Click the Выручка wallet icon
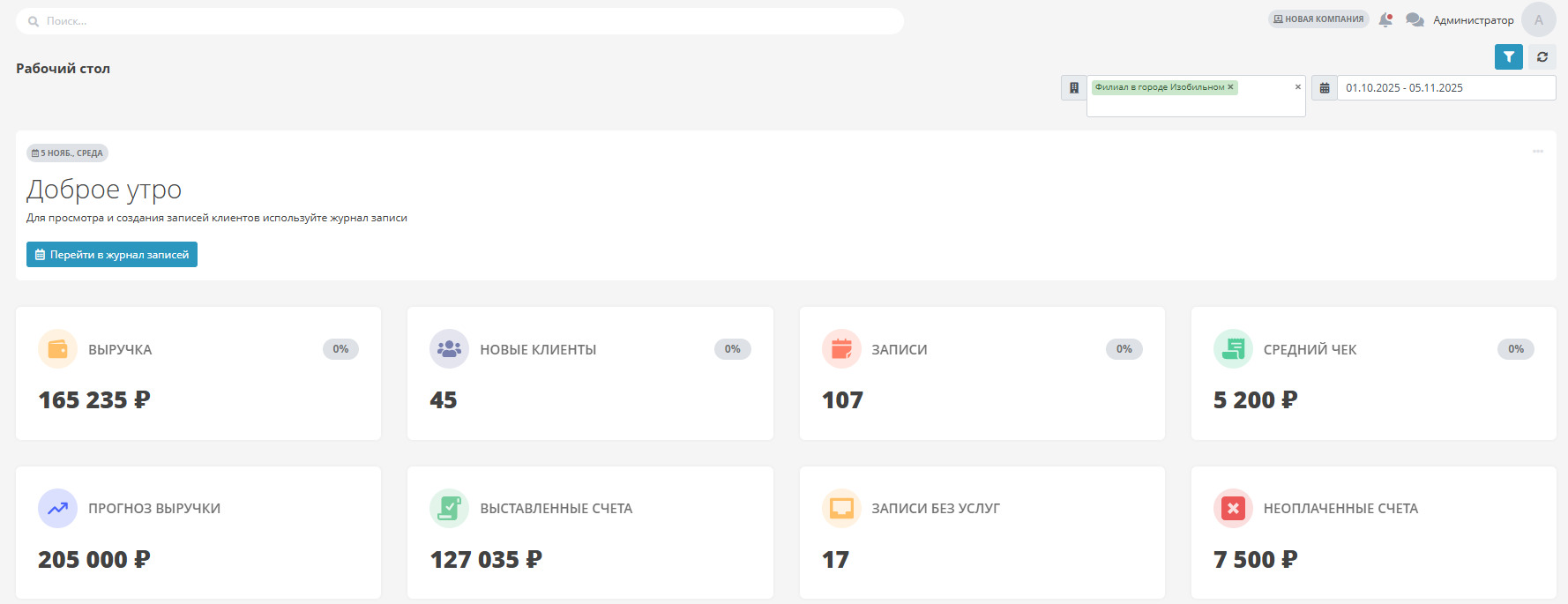The height and width of the screenshot is (604, 1568). click(x=57, y=349)
